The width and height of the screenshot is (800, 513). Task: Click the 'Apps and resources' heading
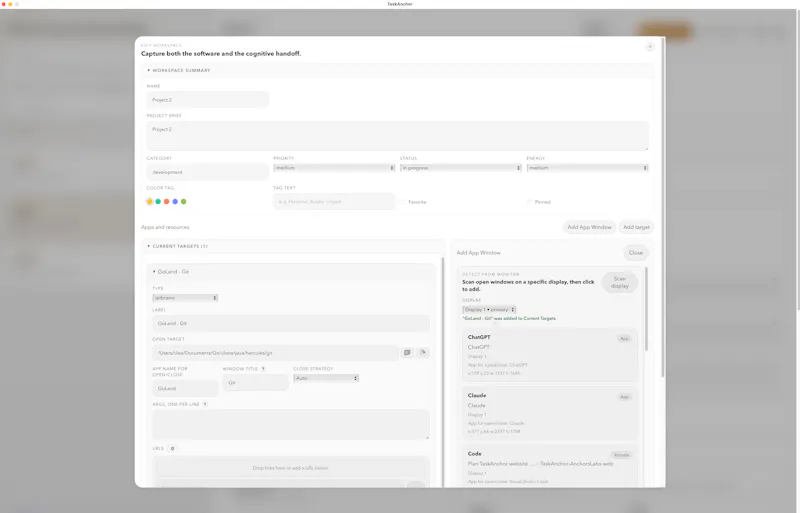click(165, 227)
